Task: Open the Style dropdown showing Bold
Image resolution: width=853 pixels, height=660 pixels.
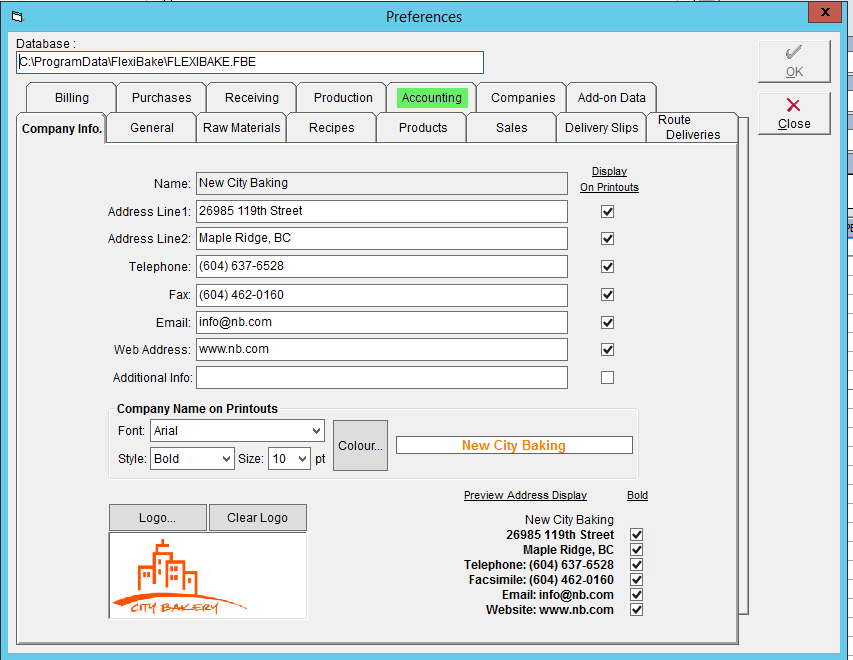Action: pyautogui.click(x=192, y=459)
